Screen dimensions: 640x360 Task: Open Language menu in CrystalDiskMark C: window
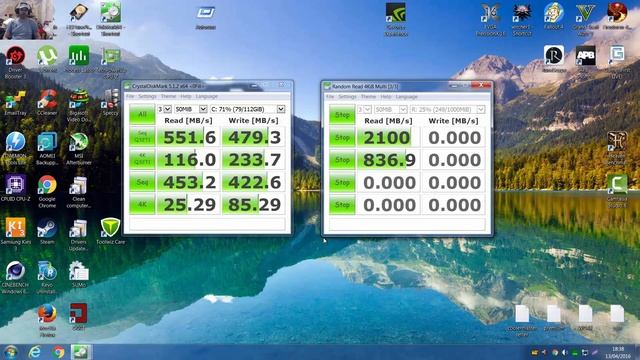click(x=207, y=96)
